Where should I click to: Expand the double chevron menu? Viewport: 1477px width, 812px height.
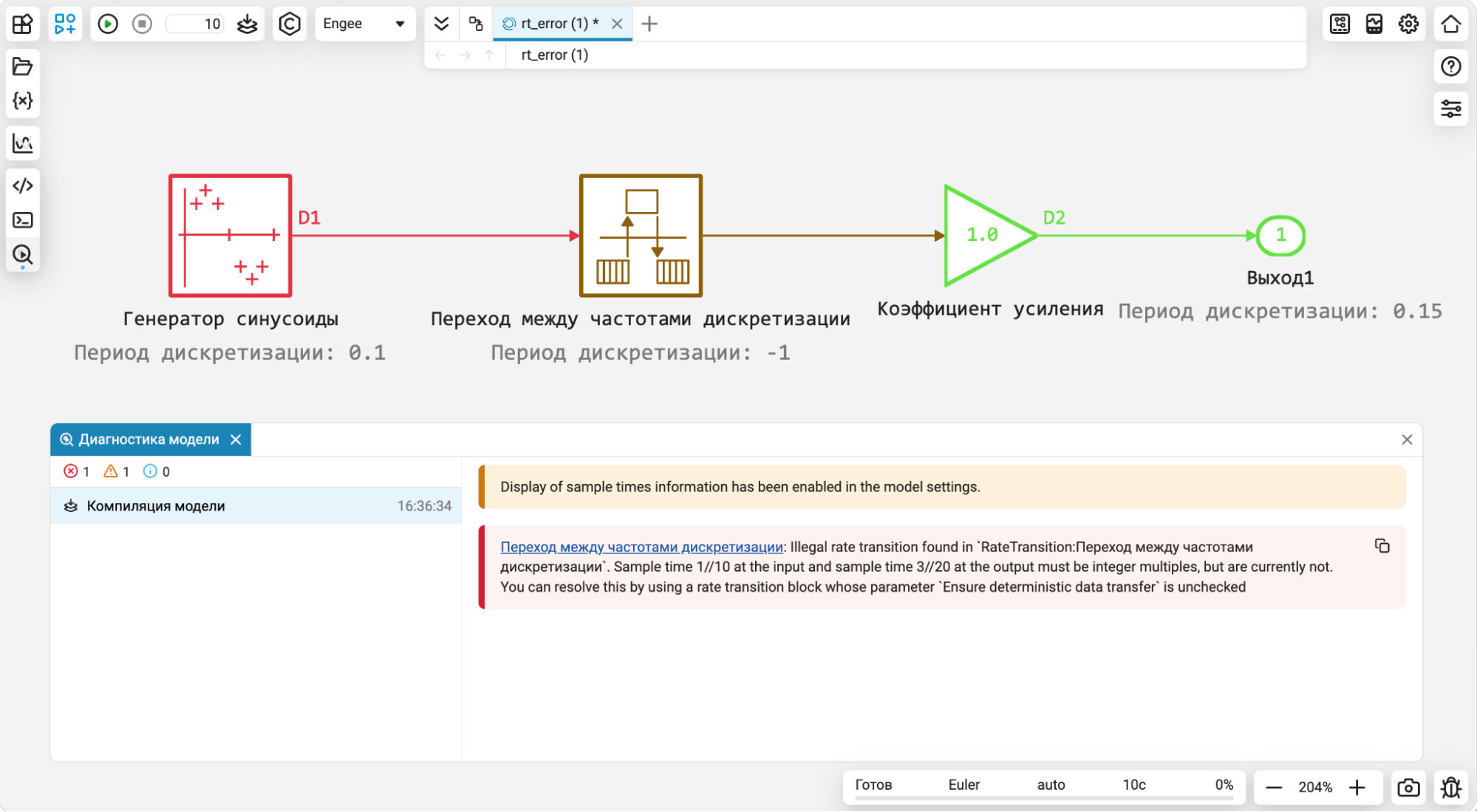click(441, 24)
